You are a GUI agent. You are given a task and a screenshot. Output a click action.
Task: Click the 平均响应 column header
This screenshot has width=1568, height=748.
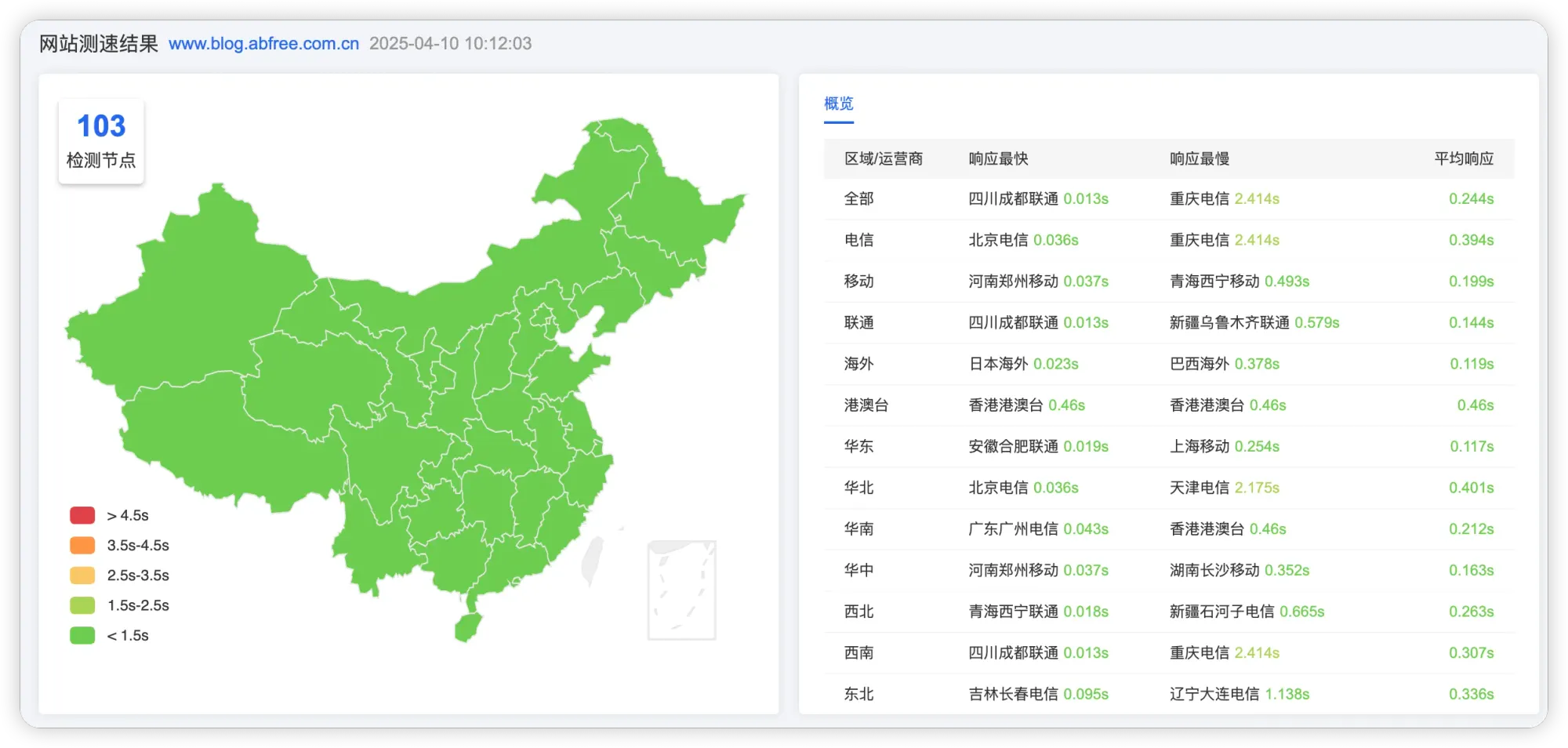tap(1464, 158)
